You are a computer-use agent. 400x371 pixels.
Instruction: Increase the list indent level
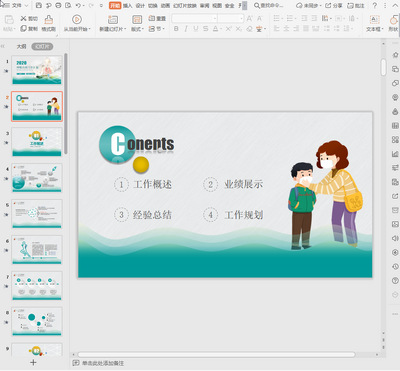click(314, 18)
